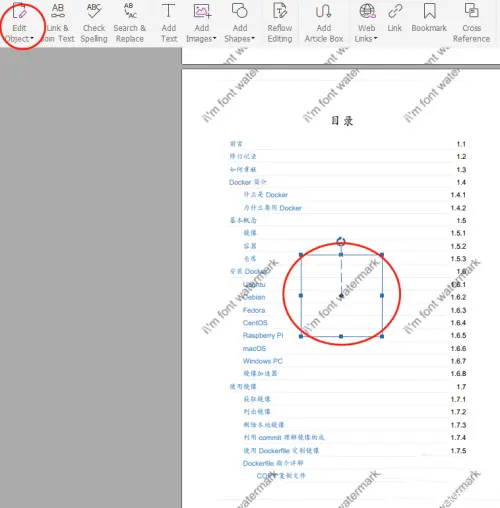Image resolution: width=500 pixels, height=508 pixels.
Task: Open the Fedora contents entry
Action: (254, 310)
